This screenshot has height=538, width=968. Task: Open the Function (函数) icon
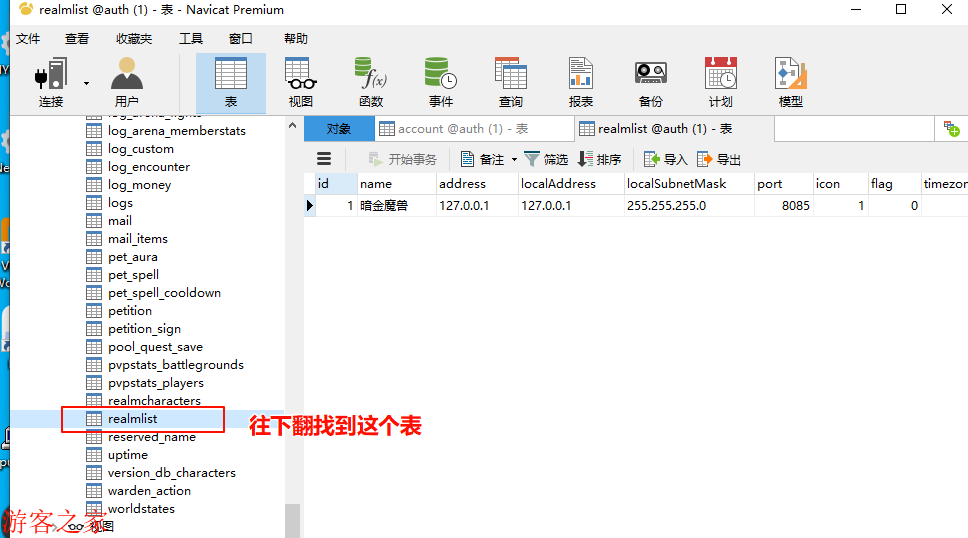pos(371,76)
